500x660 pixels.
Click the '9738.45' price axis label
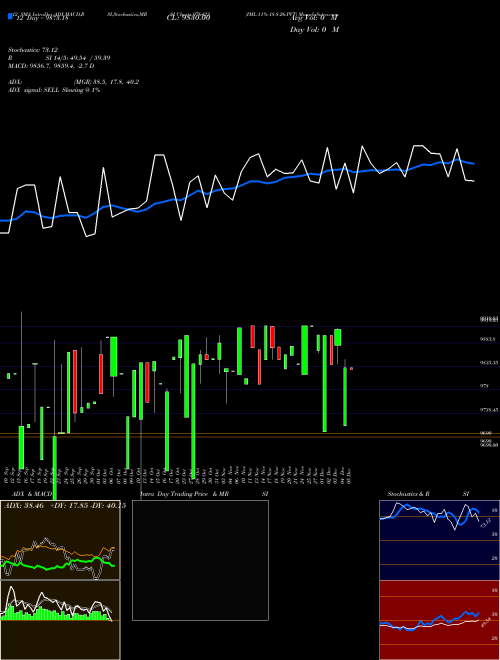(x=489, y=409)
